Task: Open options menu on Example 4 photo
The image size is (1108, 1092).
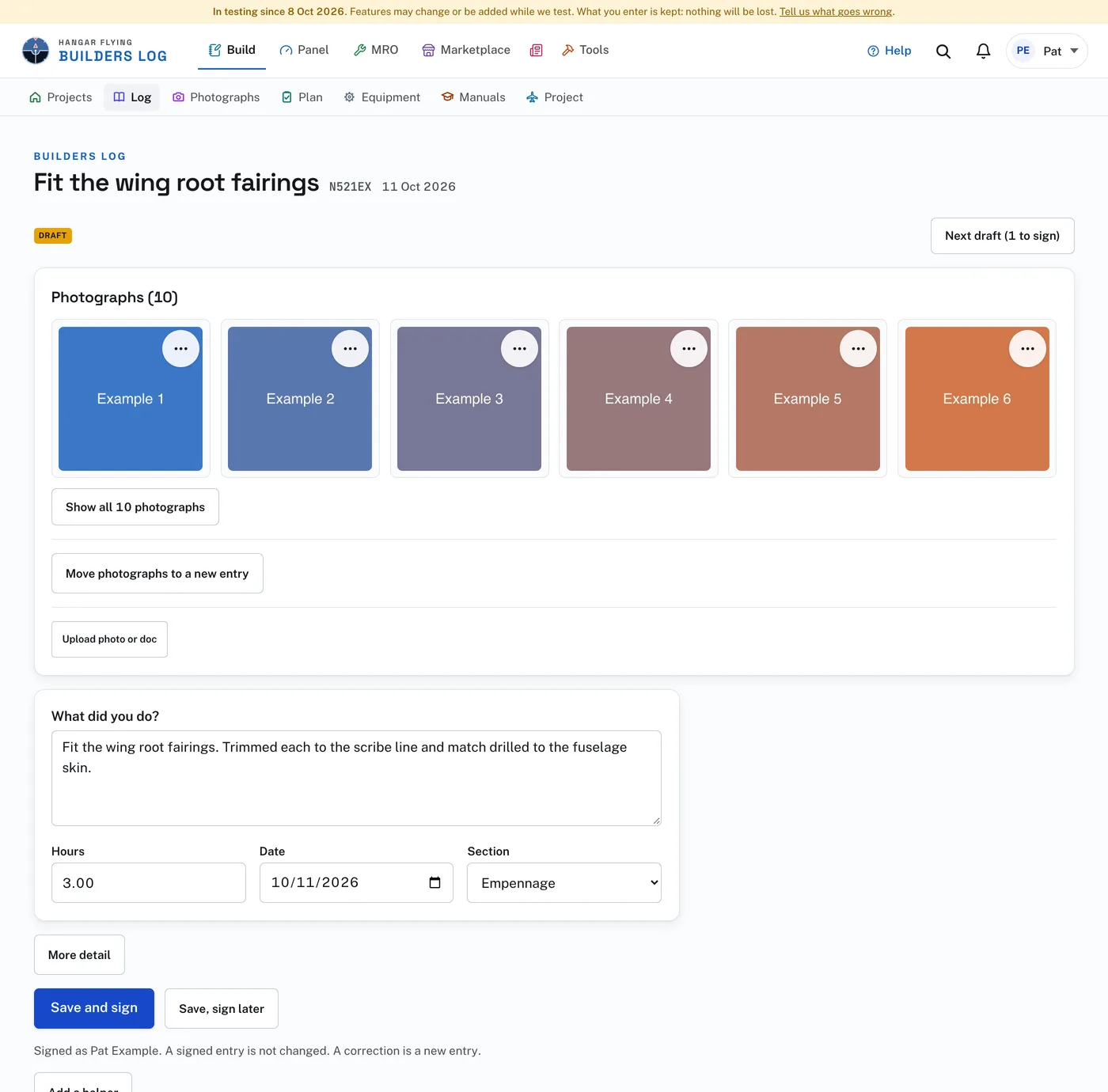Action: click(x=689, y=349)
